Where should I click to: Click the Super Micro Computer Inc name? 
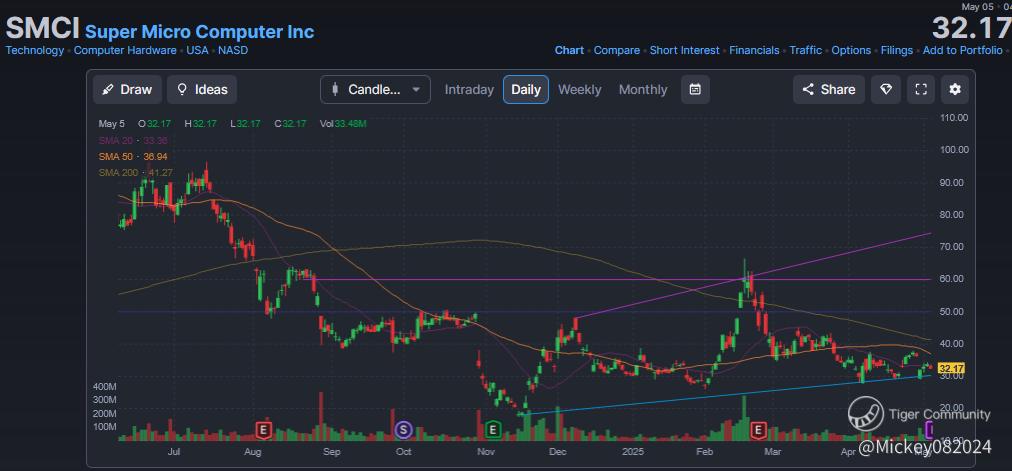[199, 31]
